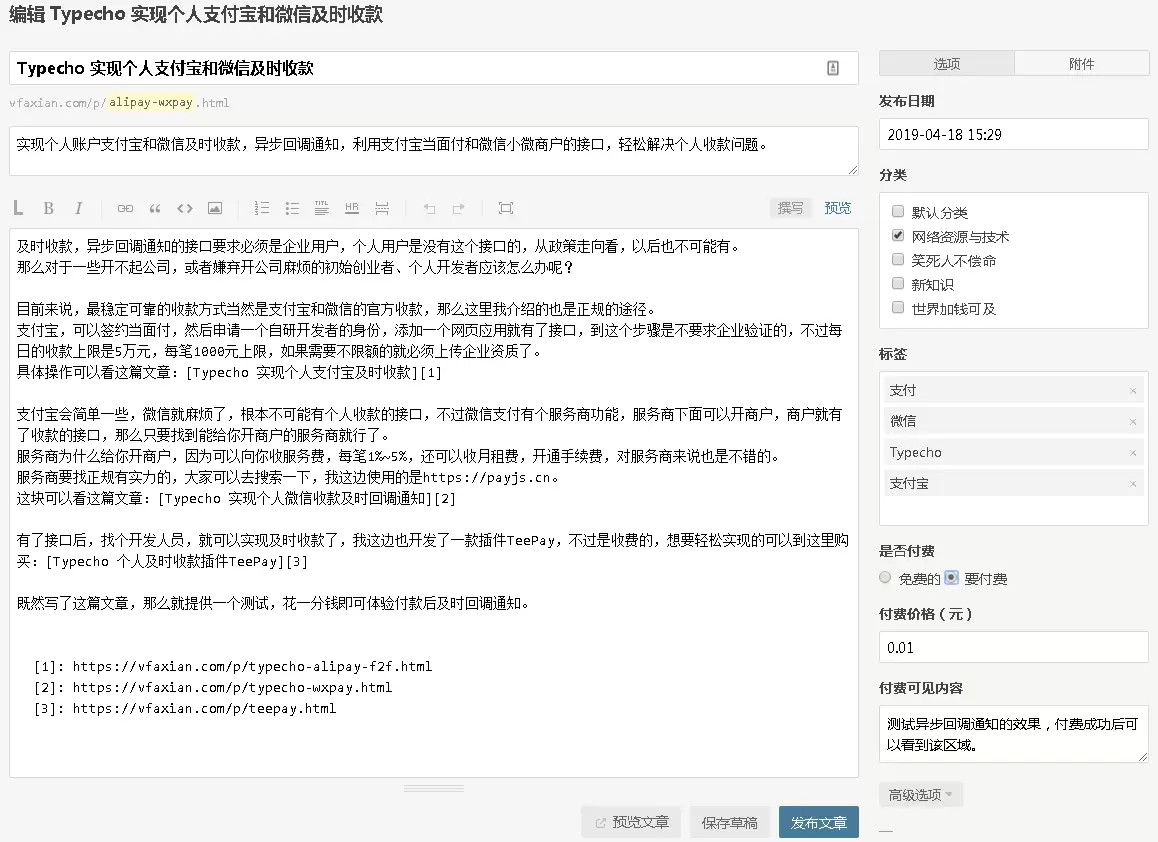Insert a blockquote
1158x842 pixels.
[155, 208]
